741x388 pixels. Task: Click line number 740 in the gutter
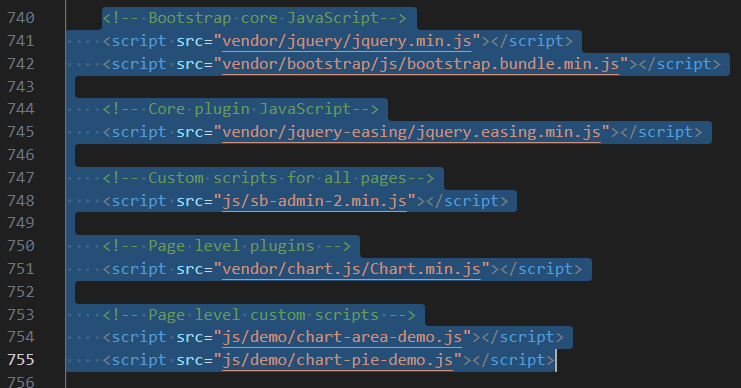[x=21, y=18]
